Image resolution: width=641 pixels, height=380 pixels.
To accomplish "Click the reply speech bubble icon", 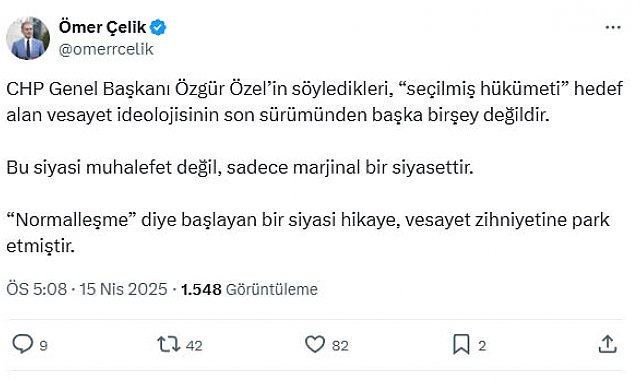I will 22,344.
